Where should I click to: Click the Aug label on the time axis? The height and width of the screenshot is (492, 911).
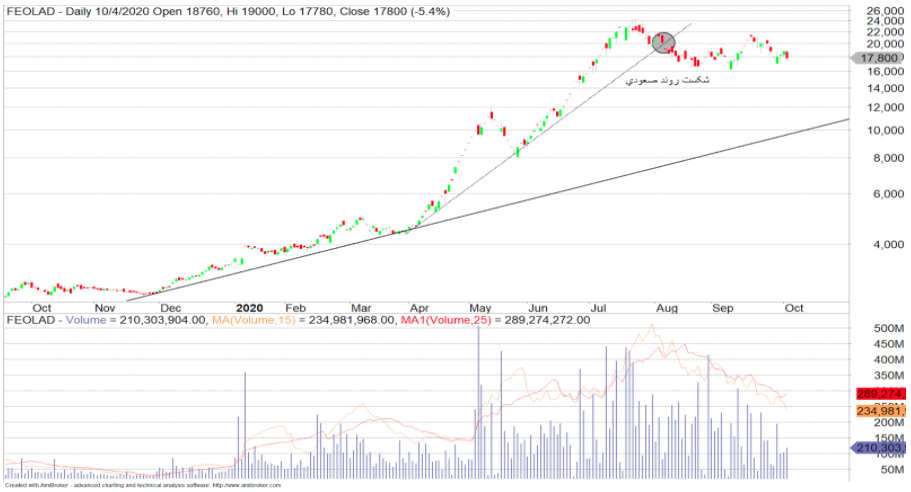[x=668, y=308]
